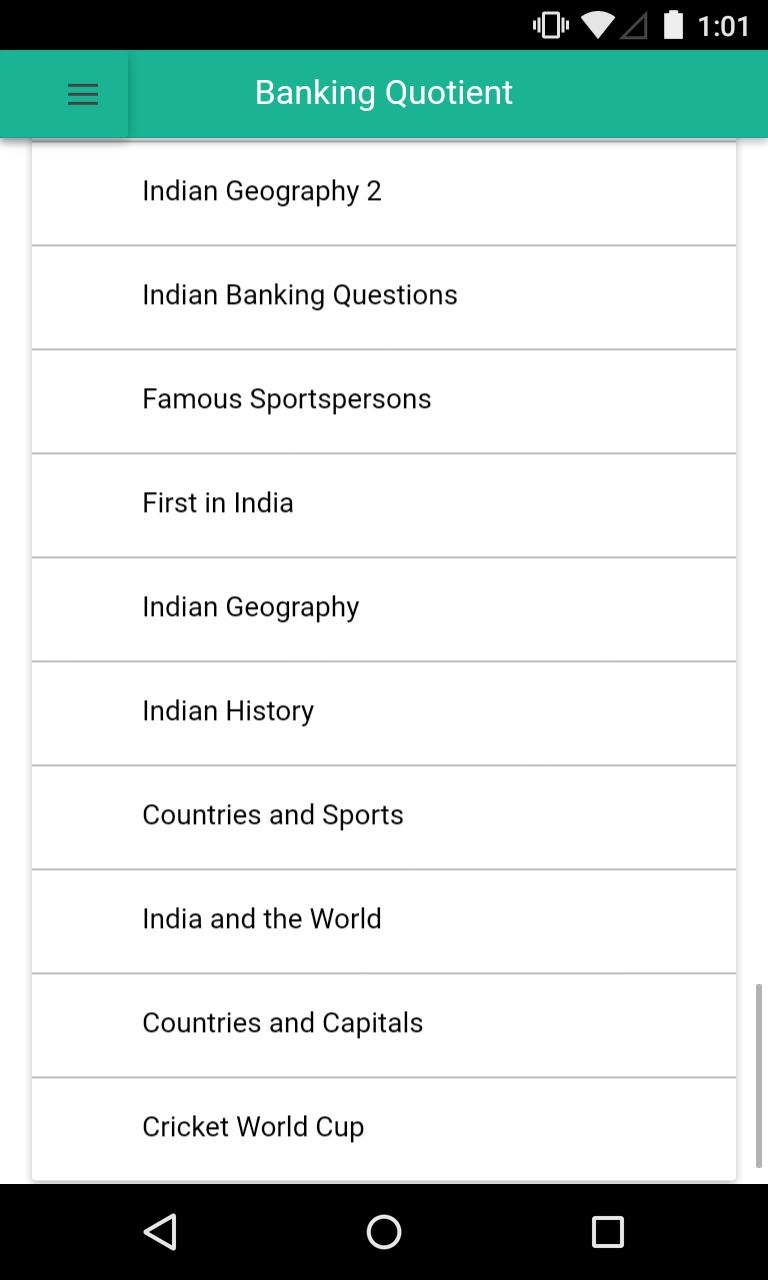Tap the Android home button

pyautogui.click(x=384, y=1232)
